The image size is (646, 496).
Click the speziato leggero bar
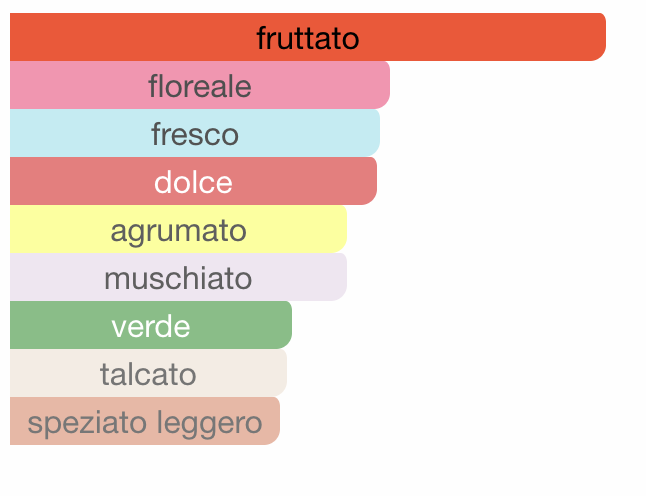(x=145, y=421)
